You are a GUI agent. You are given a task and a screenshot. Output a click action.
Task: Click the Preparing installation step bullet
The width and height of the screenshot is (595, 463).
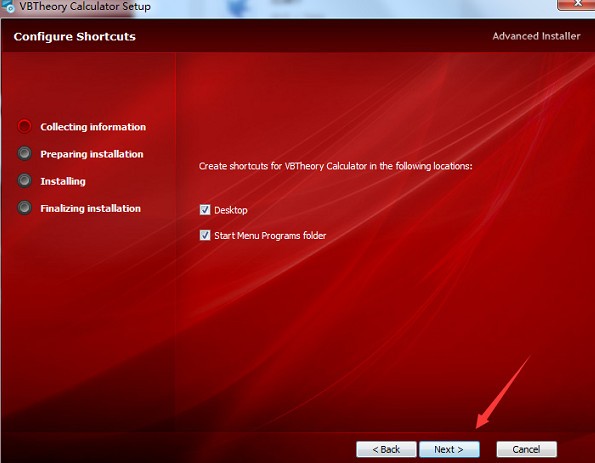click(x=25, y=153)
